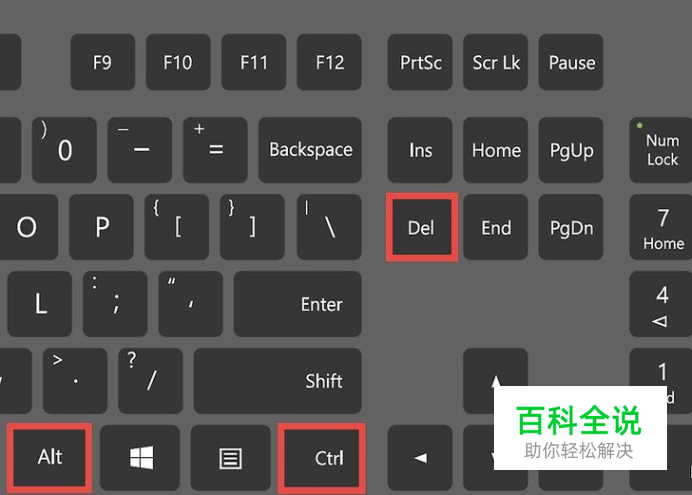Click the Enter key
Image resolution: width=692 pixels, height=495 pixels.
[297, 304]
